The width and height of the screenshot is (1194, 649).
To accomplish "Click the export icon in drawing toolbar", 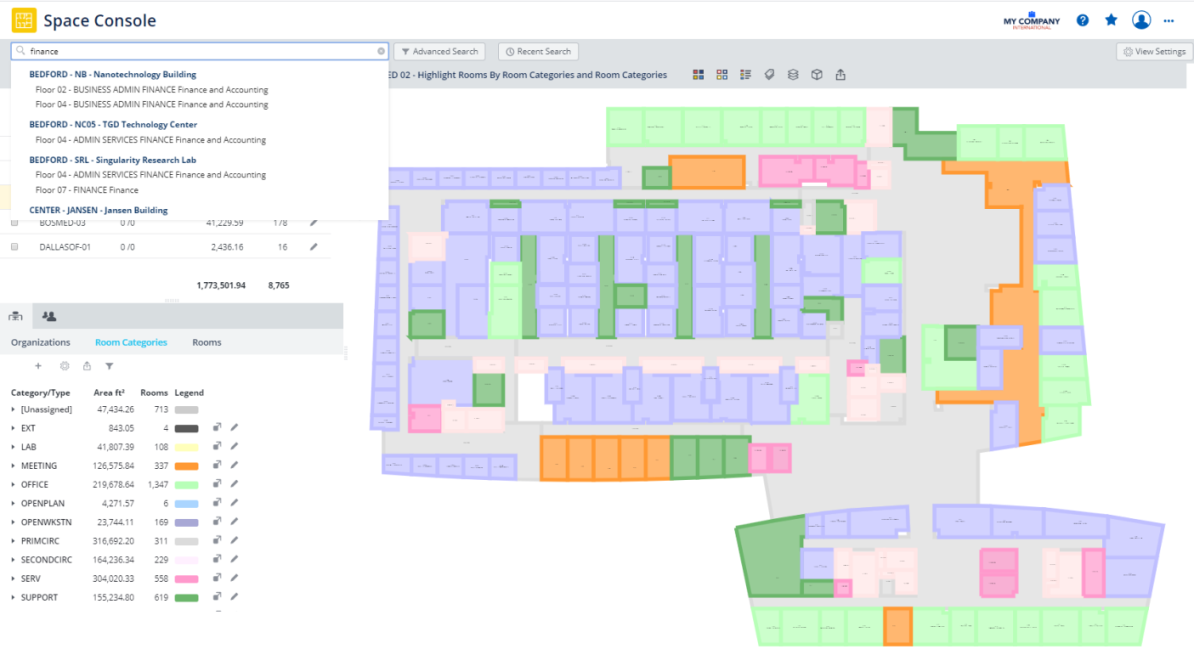I will (x=840, y=75).
